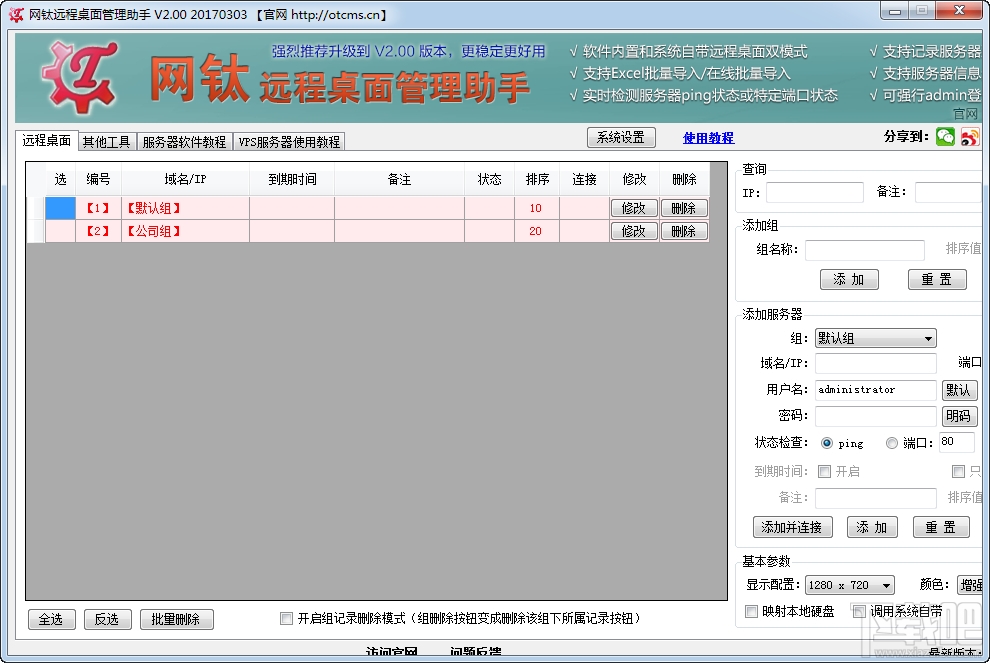
Task: Click the 明码 button beside password
Action: [959, 416]
